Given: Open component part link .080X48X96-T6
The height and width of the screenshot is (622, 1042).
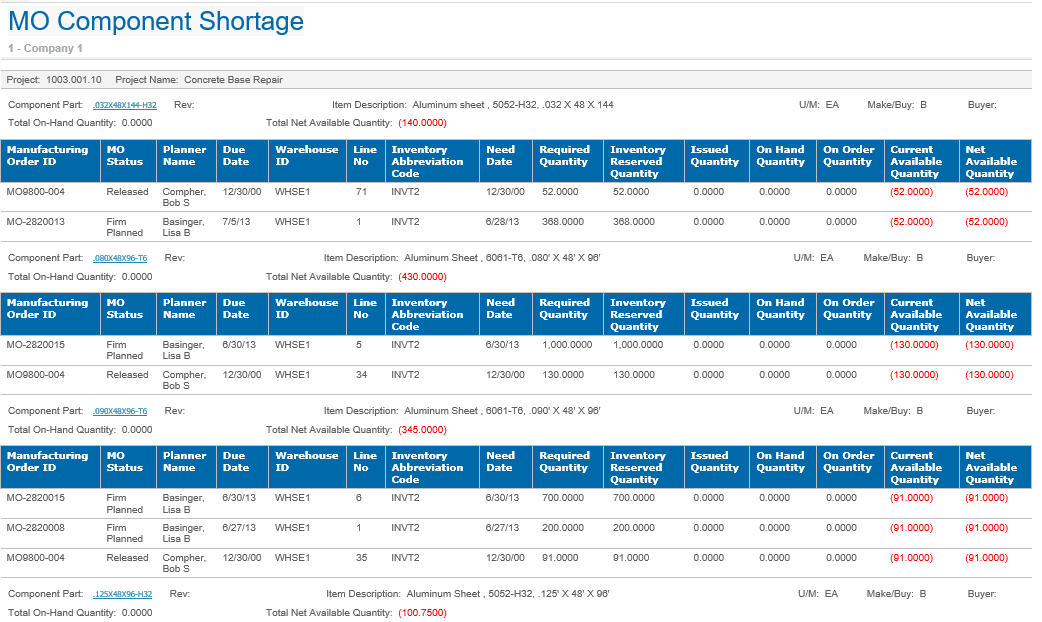Looking at the screenshot, I should coord(120,258).
